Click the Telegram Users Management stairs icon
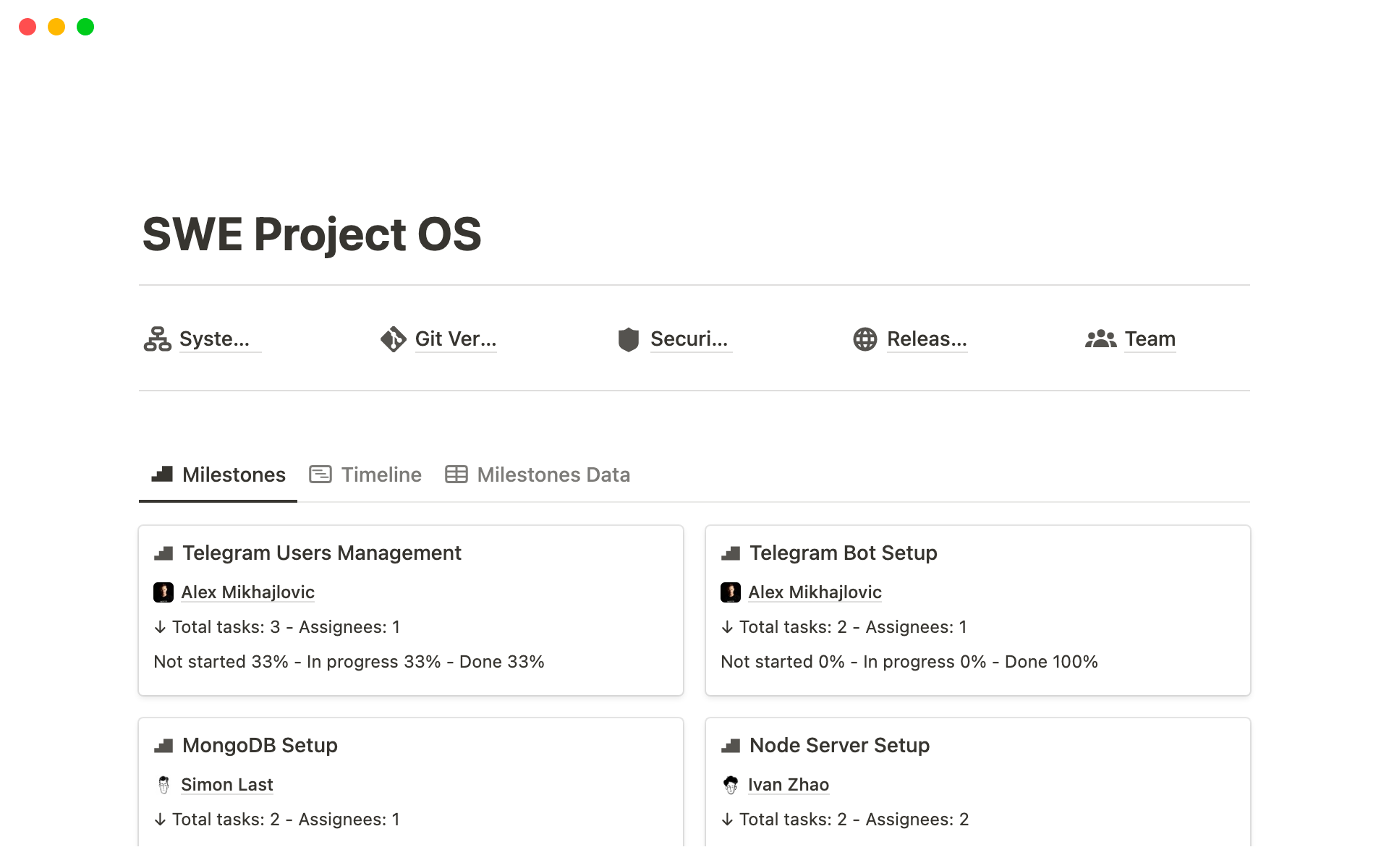 (x=163, y=553)
